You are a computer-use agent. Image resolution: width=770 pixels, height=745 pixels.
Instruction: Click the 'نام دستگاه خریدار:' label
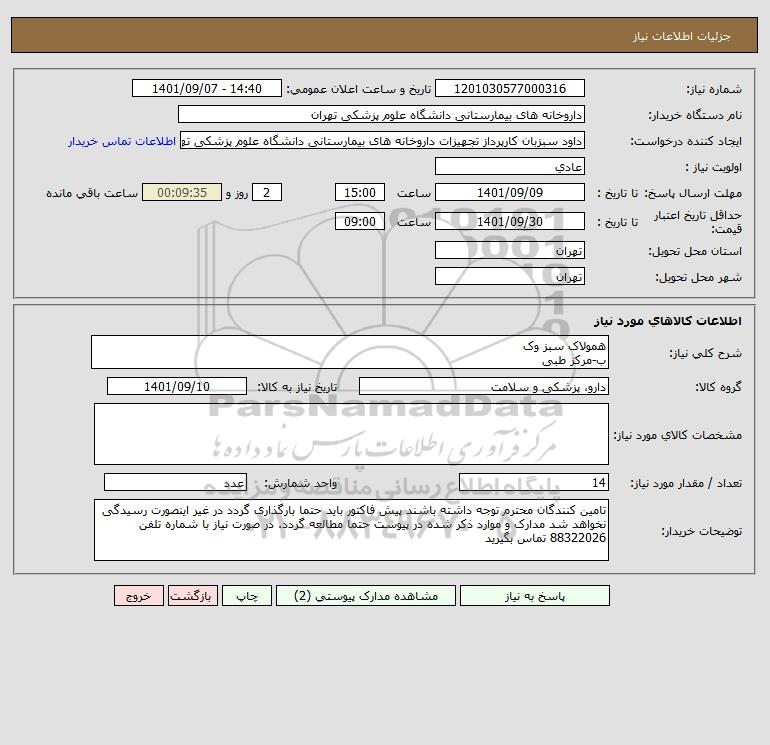[x=695, y=115]
